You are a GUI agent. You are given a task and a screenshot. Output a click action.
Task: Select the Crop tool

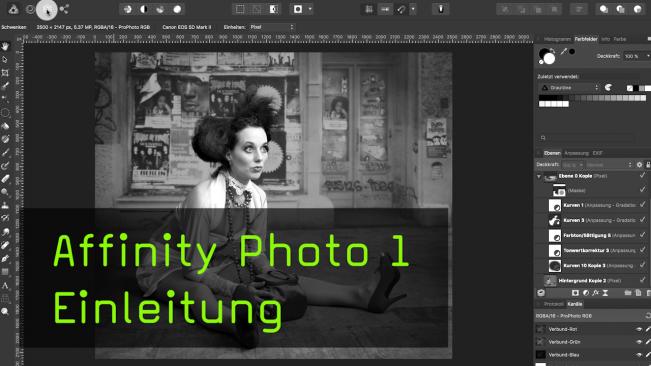click(5, 73)
